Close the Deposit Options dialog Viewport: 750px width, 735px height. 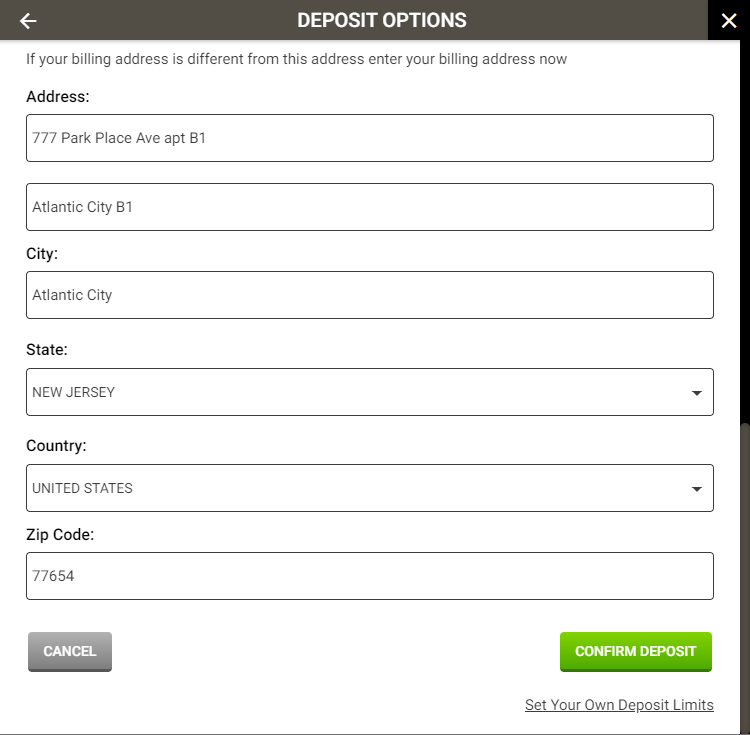click(728, 21)
